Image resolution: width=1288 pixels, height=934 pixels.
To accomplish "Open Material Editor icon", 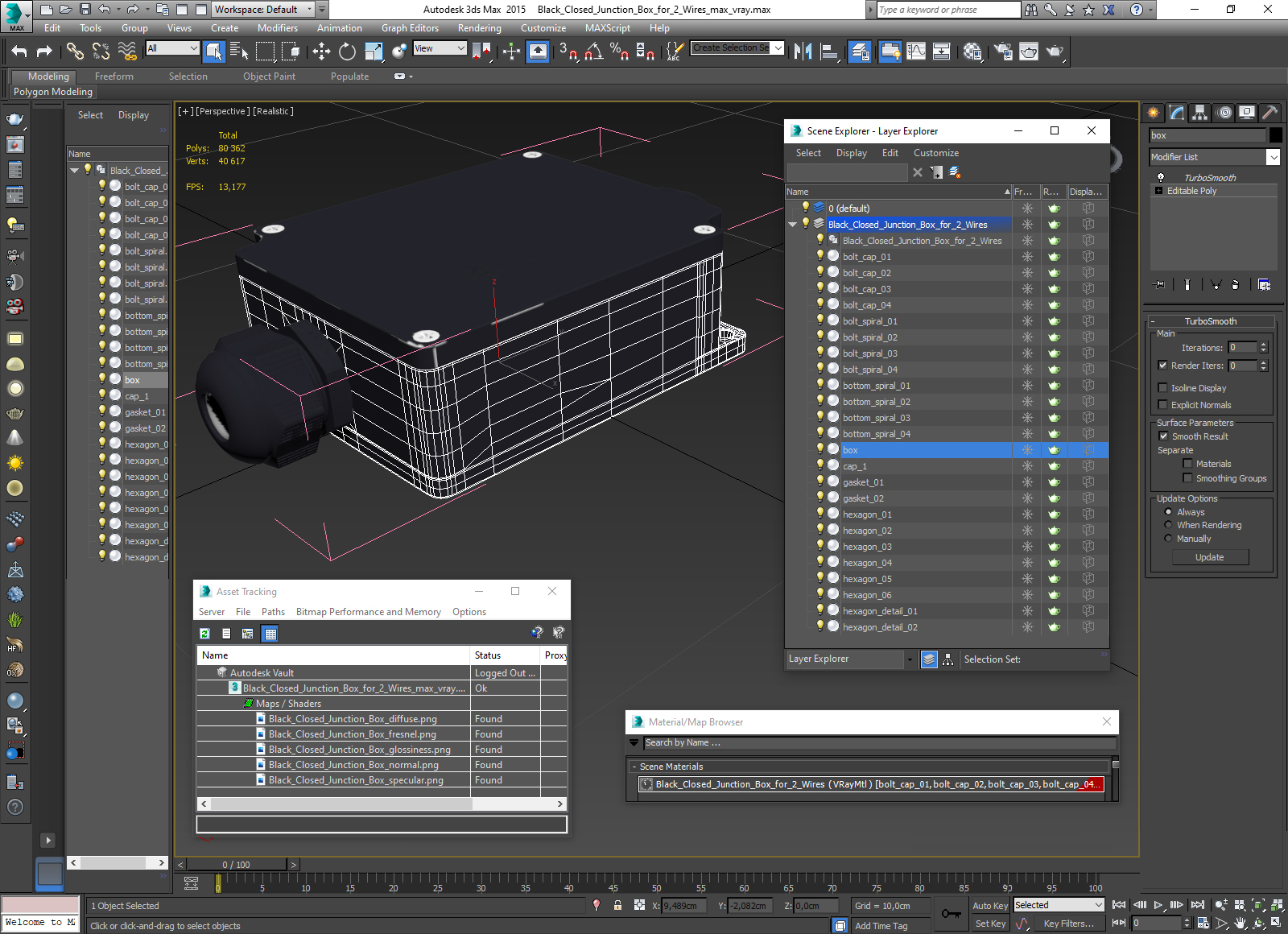I will [972, 52].
